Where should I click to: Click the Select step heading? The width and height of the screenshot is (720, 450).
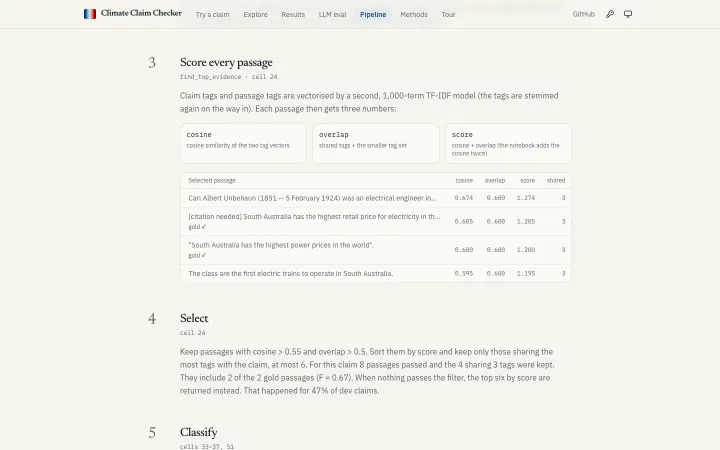(194, 318)
